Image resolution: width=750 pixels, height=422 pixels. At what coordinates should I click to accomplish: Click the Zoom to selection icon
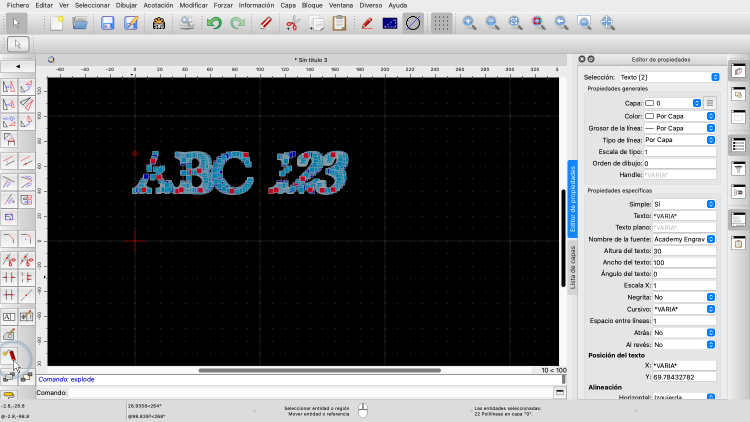[x=539, y=23]
